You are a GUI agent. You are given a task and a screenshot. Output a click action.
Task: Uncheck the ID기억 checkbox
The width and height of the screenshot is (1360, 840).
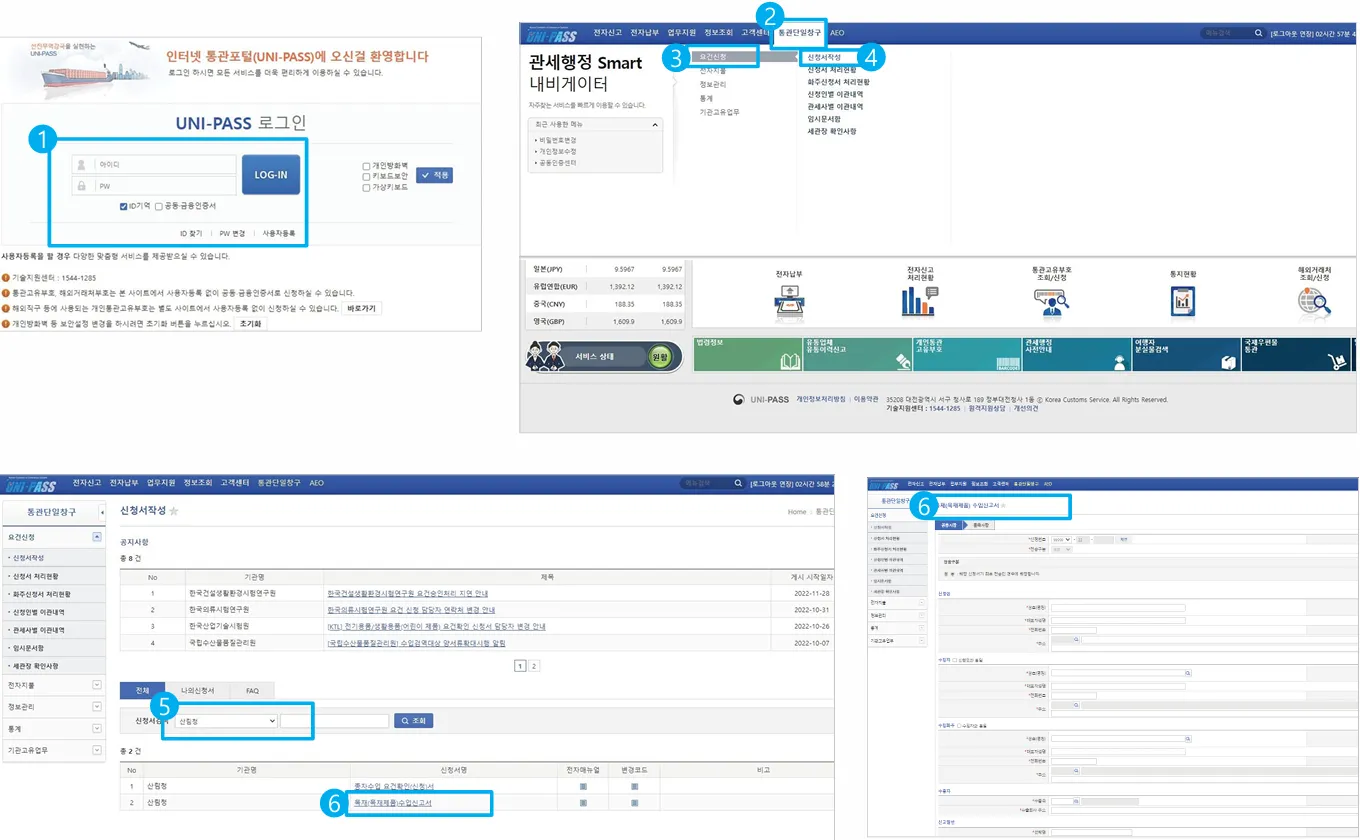tap(123, 207)
